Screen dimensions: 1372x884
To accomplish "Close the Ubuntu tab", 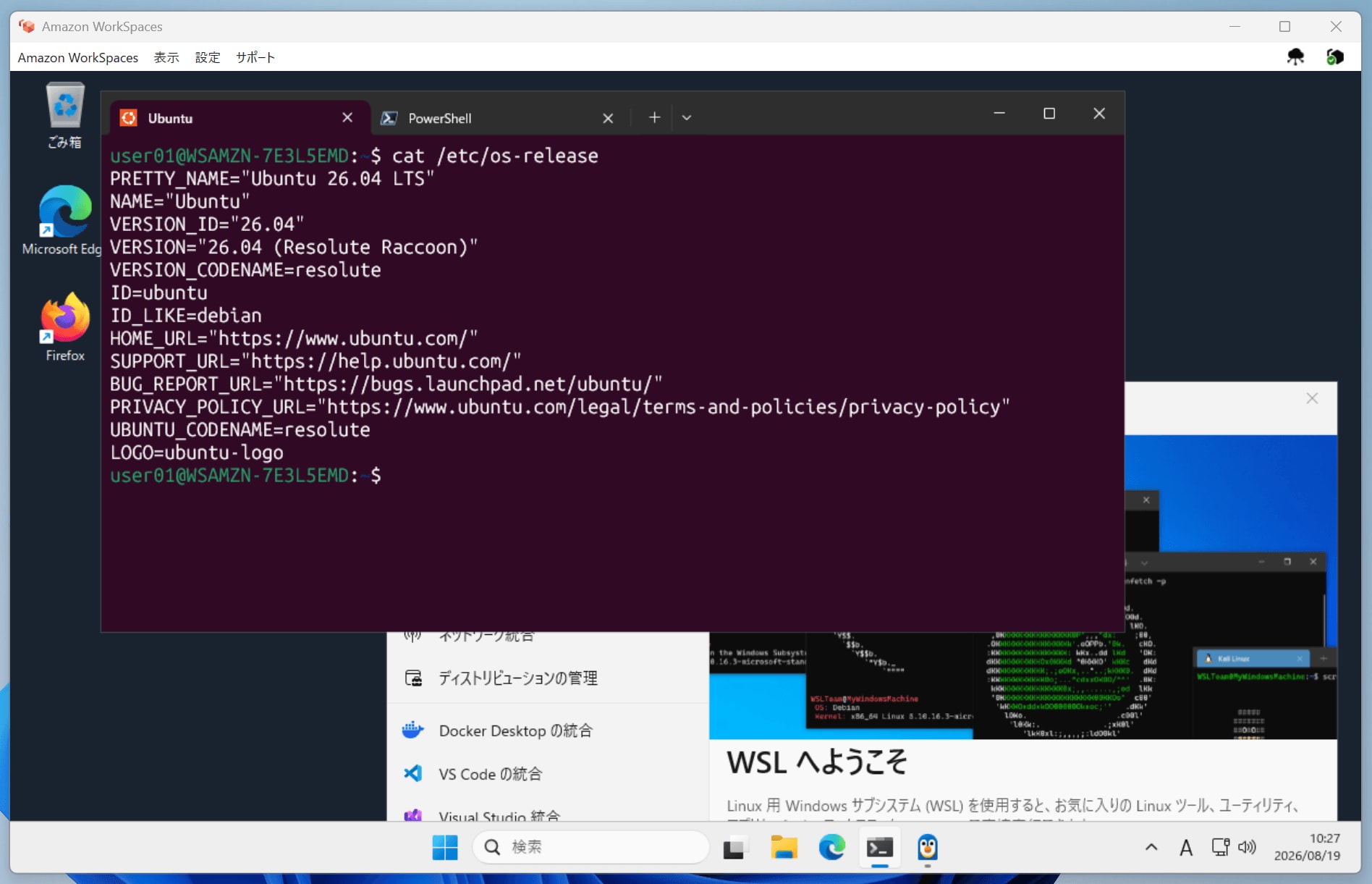I will (347, 117).
